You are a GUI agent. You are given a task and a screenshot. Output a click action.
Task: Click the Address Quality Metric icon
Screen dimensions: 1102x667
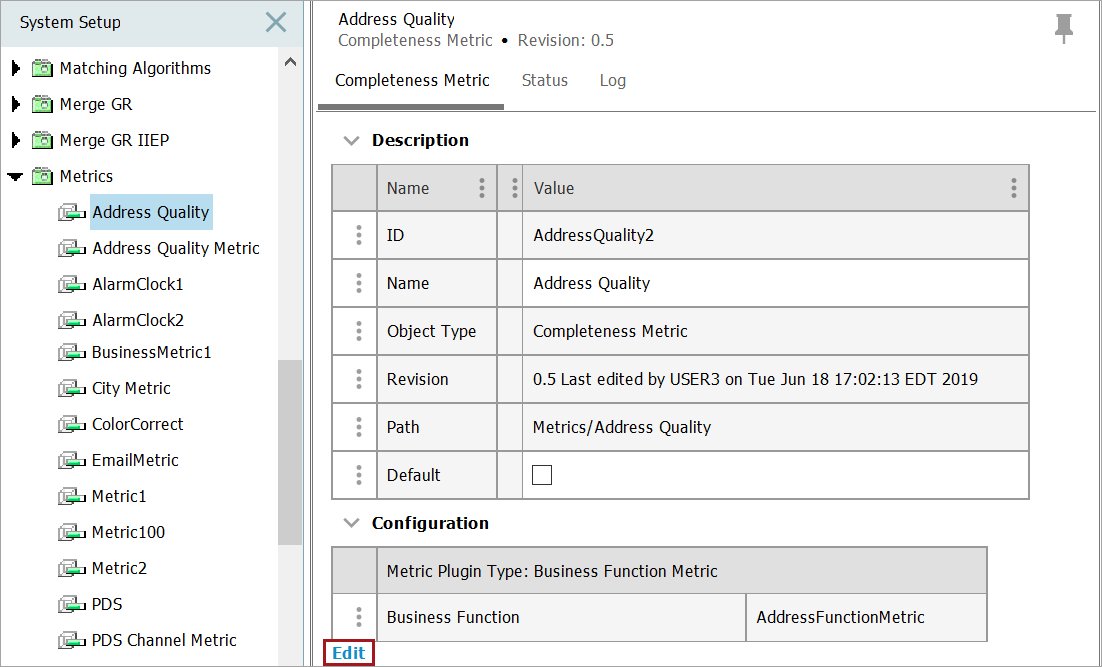pyautogui.click(x=72, y=249)
